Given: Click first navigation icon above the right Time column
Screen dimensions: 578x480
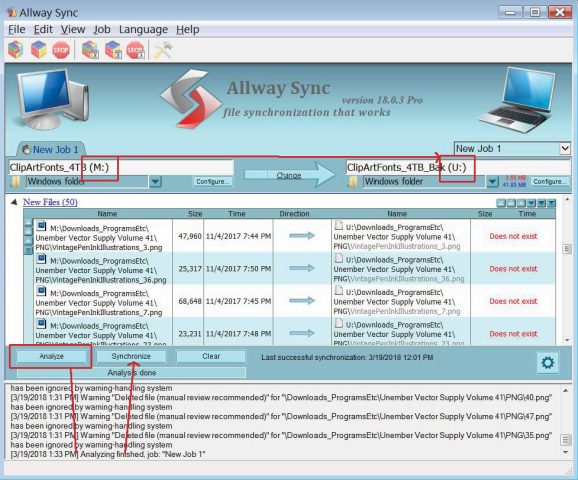Looking at the screenshot, I should pyautogui.click(x=501, y=203).
